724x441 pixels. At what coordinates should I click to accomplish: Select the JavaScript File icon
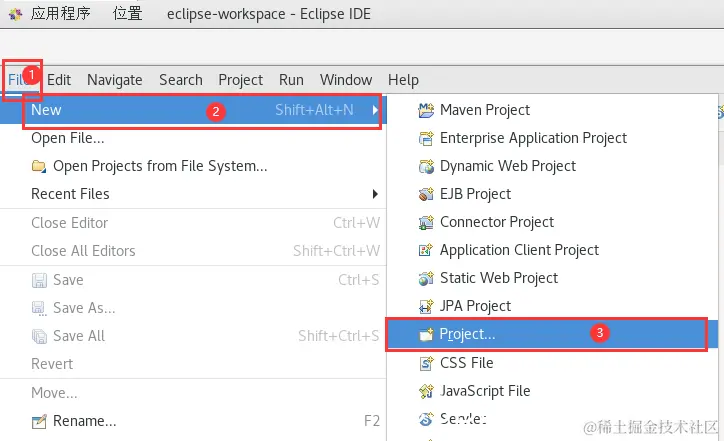[x=426, y=391]
